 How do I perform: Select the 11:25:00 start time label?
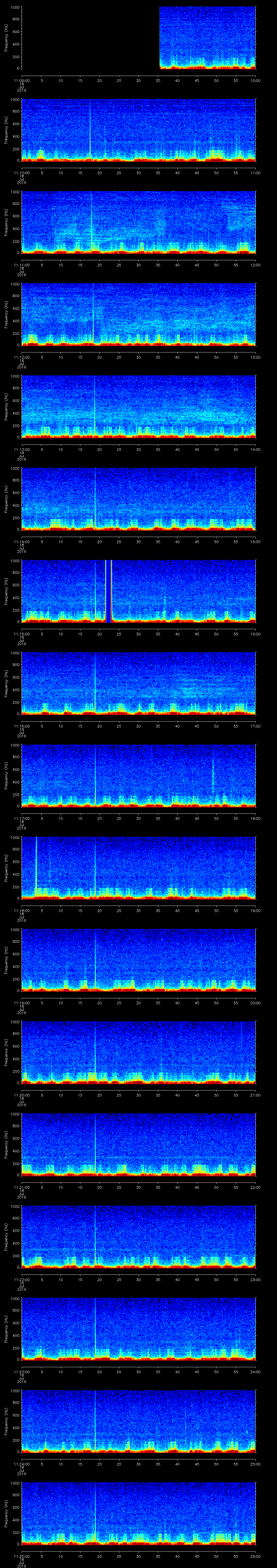[22, 1556]
